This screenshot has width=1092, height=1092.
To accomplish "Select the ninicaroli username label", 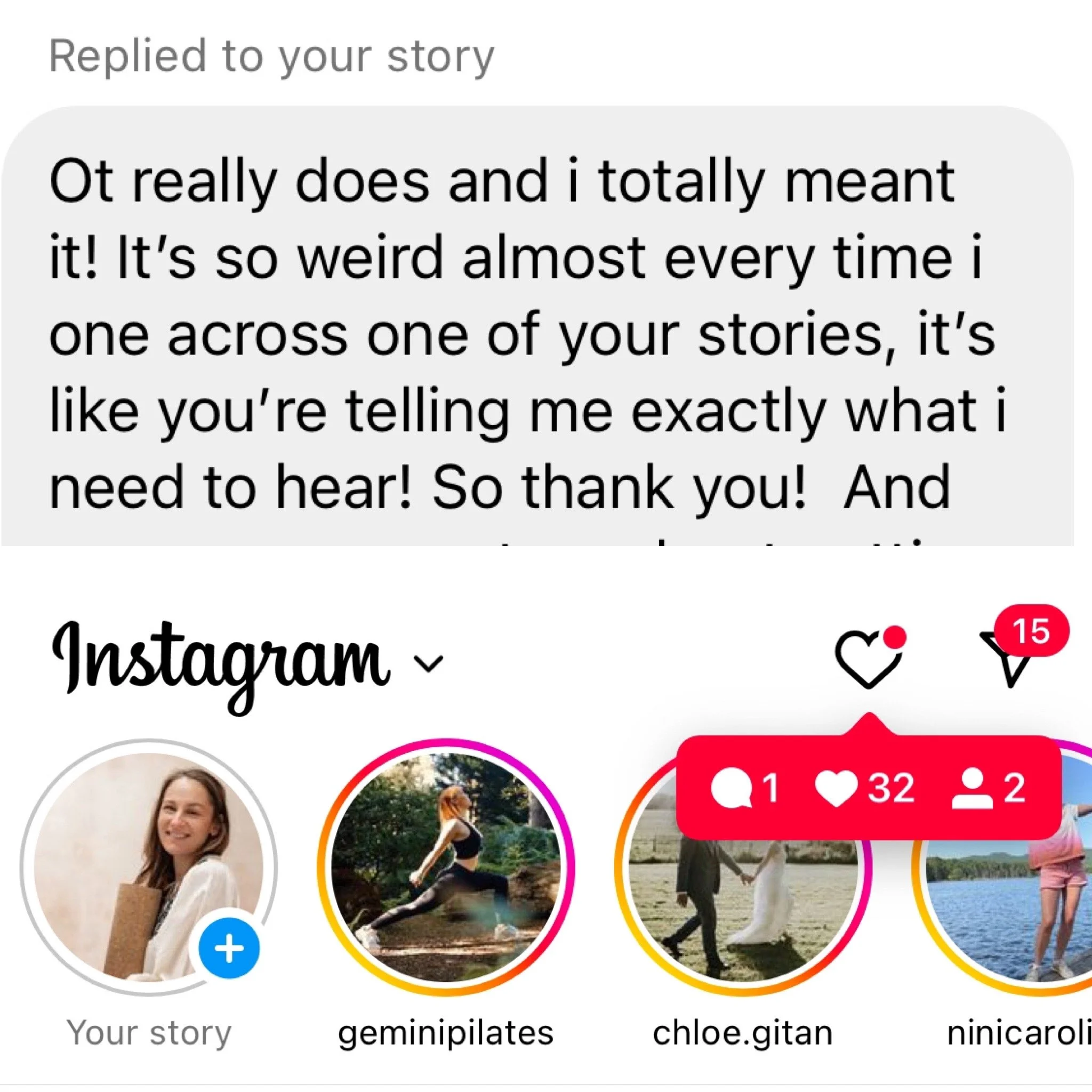I will [x=1019, y=1033].
